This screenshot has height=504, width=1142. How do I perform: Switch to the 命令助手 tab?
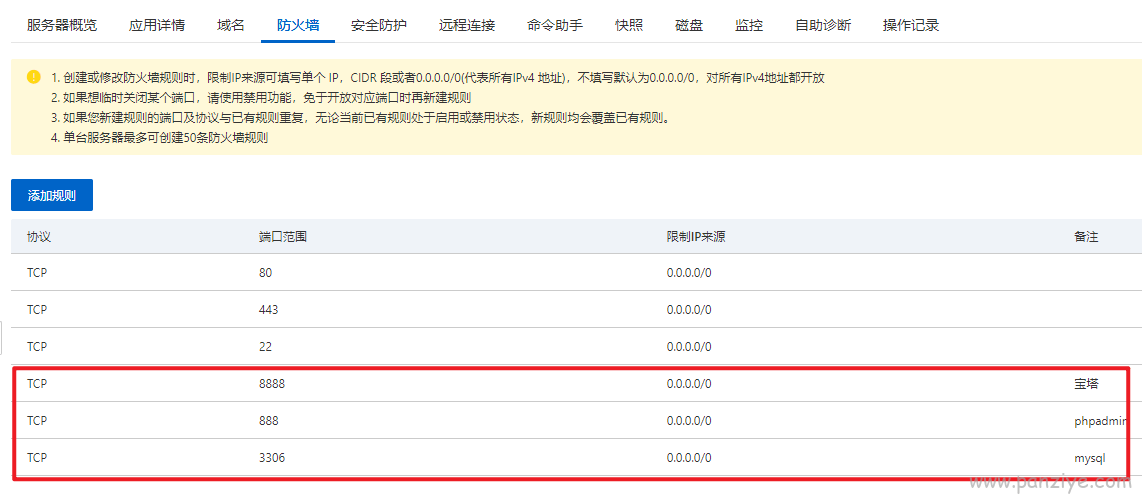click(x=555, y=25)
